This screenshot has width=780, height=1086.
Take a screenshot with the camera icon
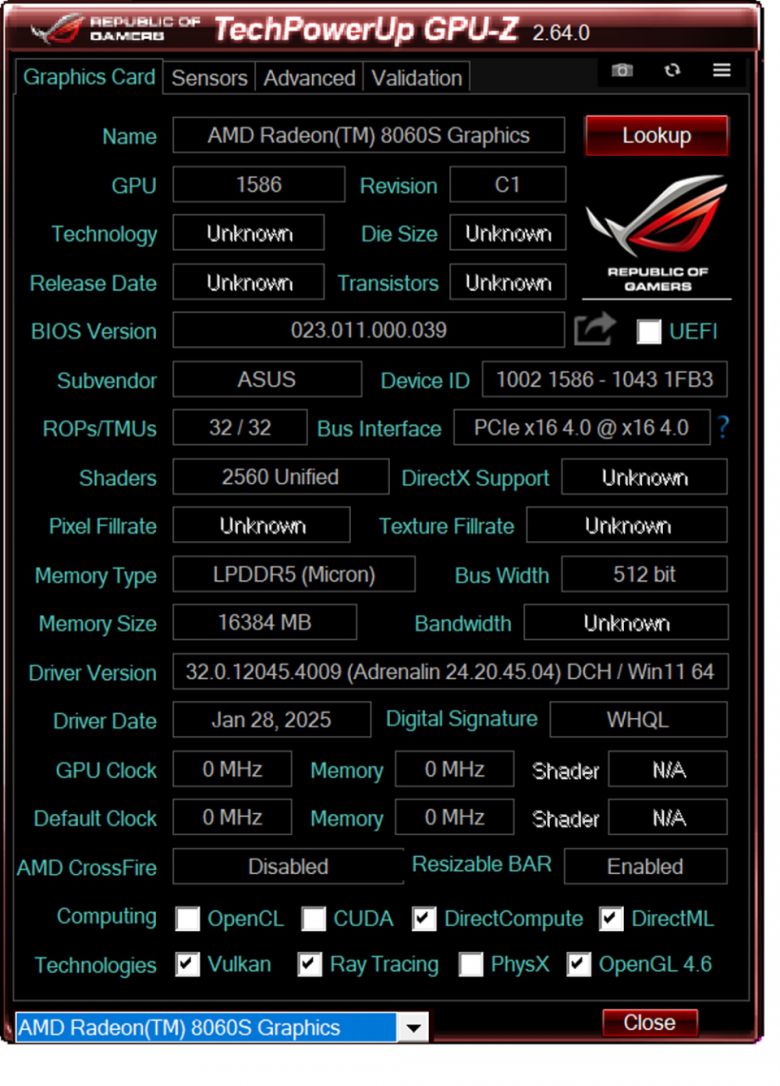[x=622, y=70]
